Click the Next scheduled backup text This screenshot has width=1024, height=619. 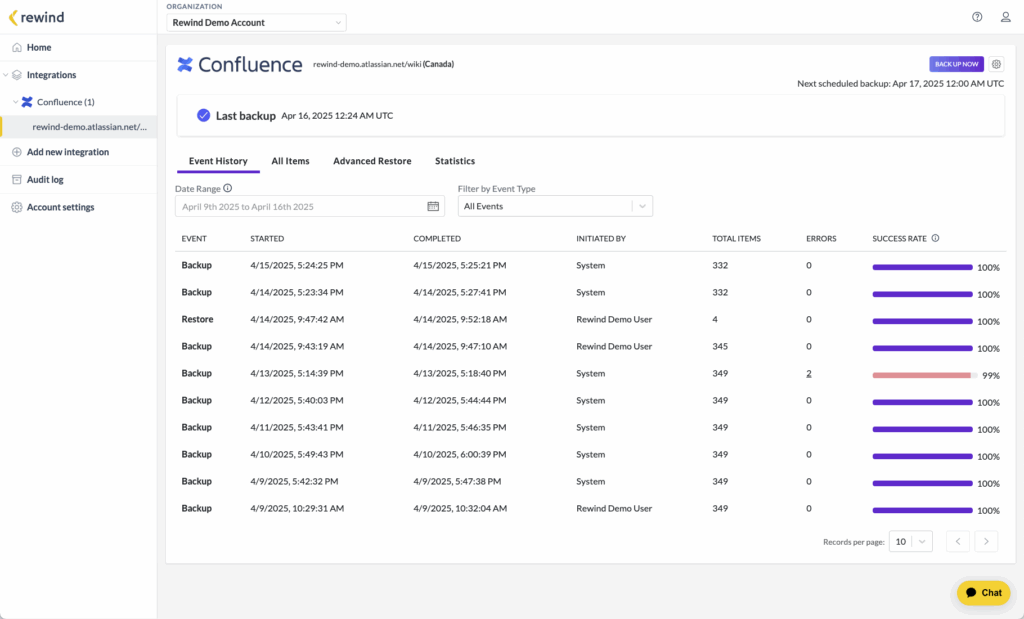coord(901,84)
